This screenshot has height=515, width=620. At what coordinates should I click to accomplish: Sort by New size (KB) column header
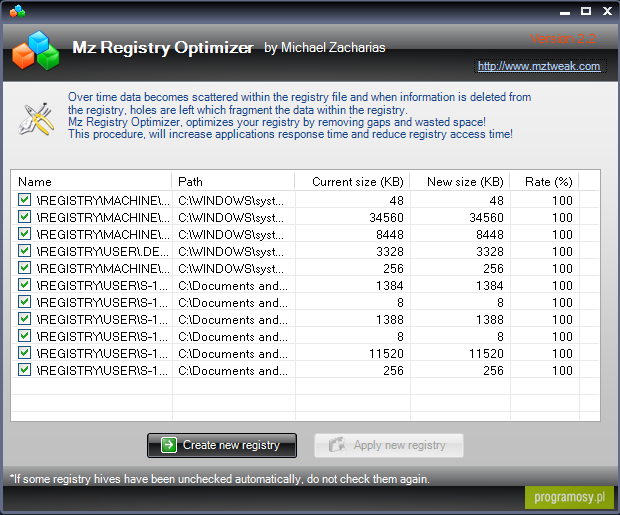click(x=460, y=182)
